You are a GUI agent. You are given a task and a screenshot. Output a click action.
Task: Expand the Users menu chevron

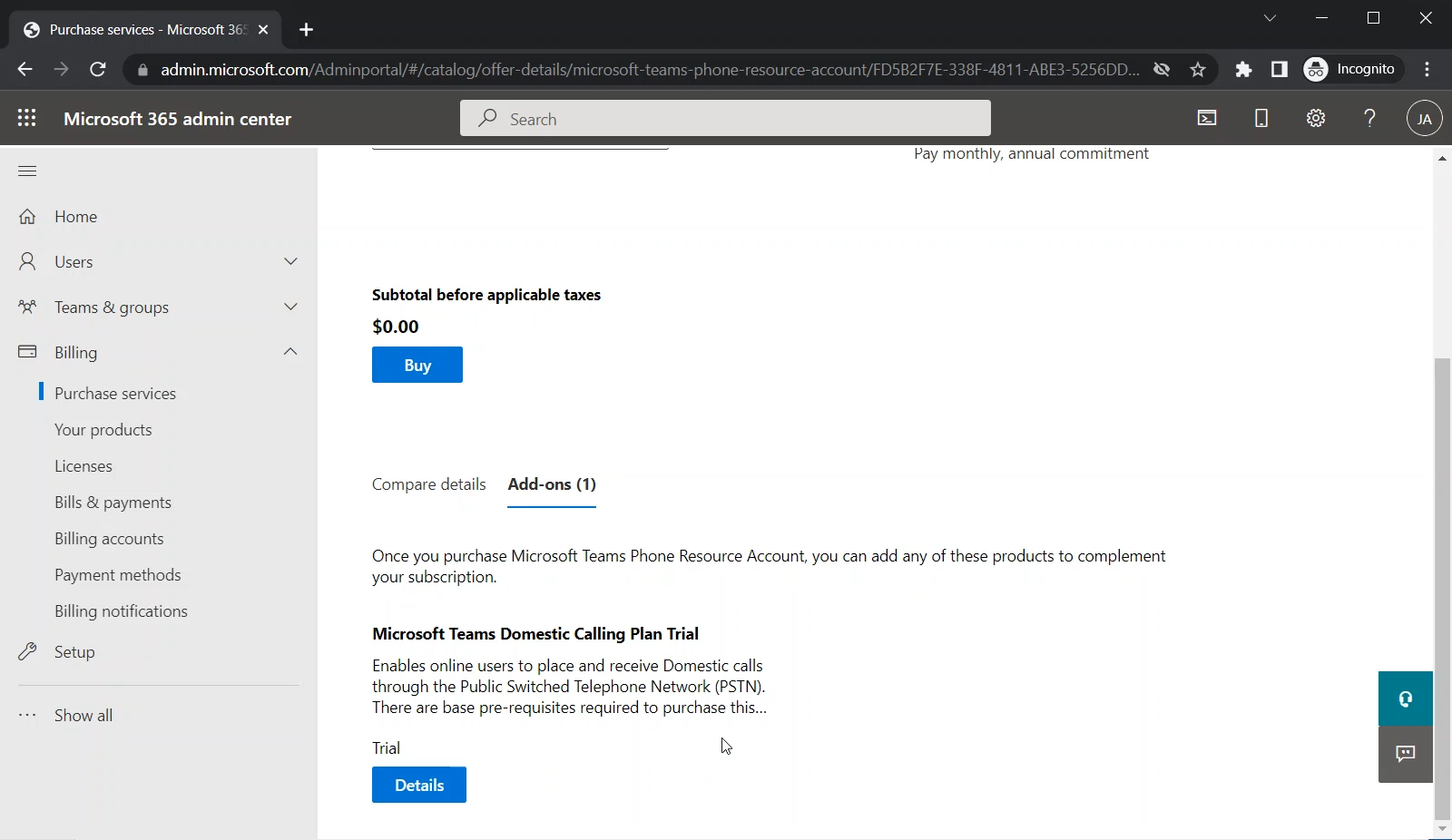[x=290, y=261]
